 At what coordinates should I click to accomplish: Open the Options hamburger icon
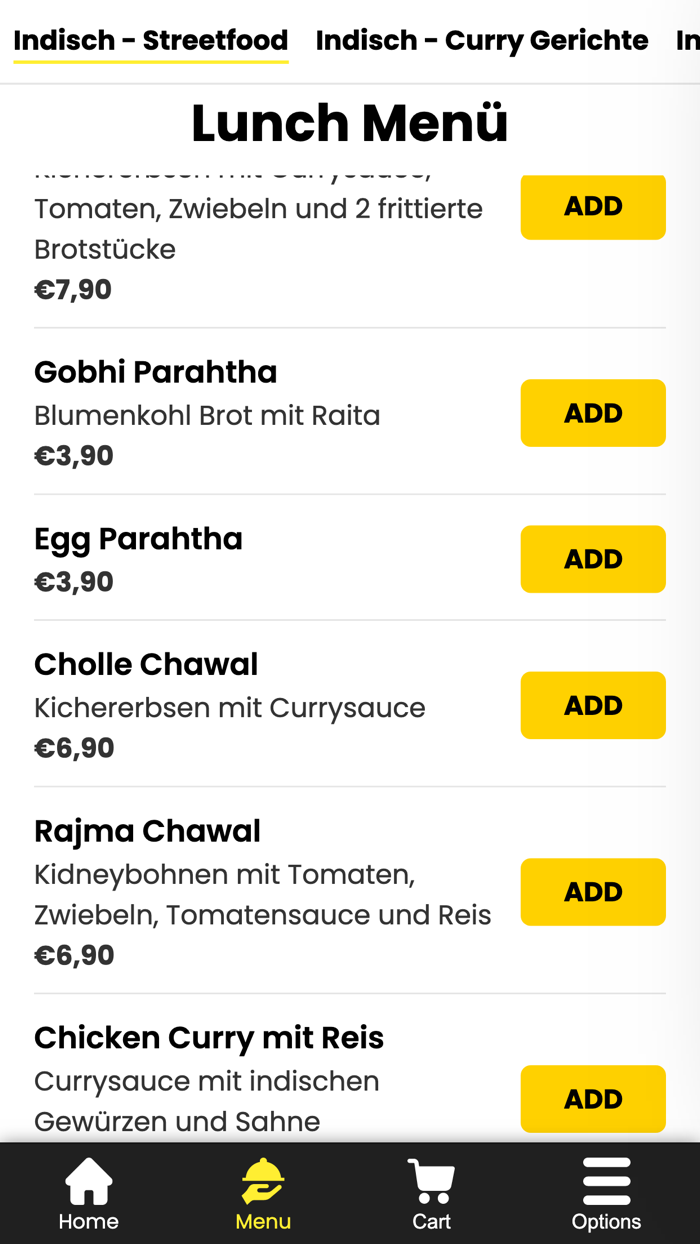coord(606,1182)
